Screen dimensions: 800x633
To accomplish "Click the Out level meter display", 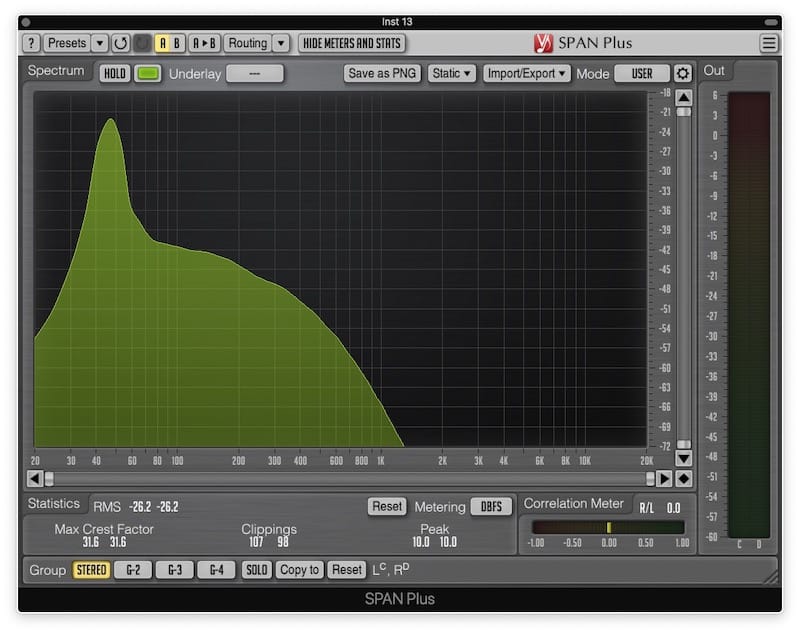I will coord(748,315).
